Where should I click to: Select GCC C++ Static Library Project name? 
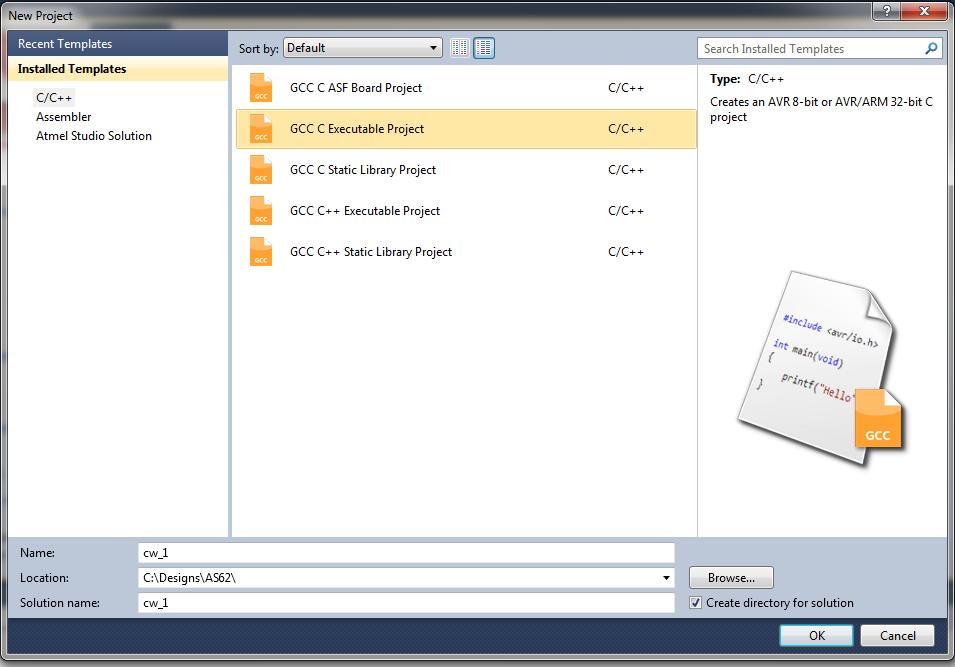click(371, 252)
